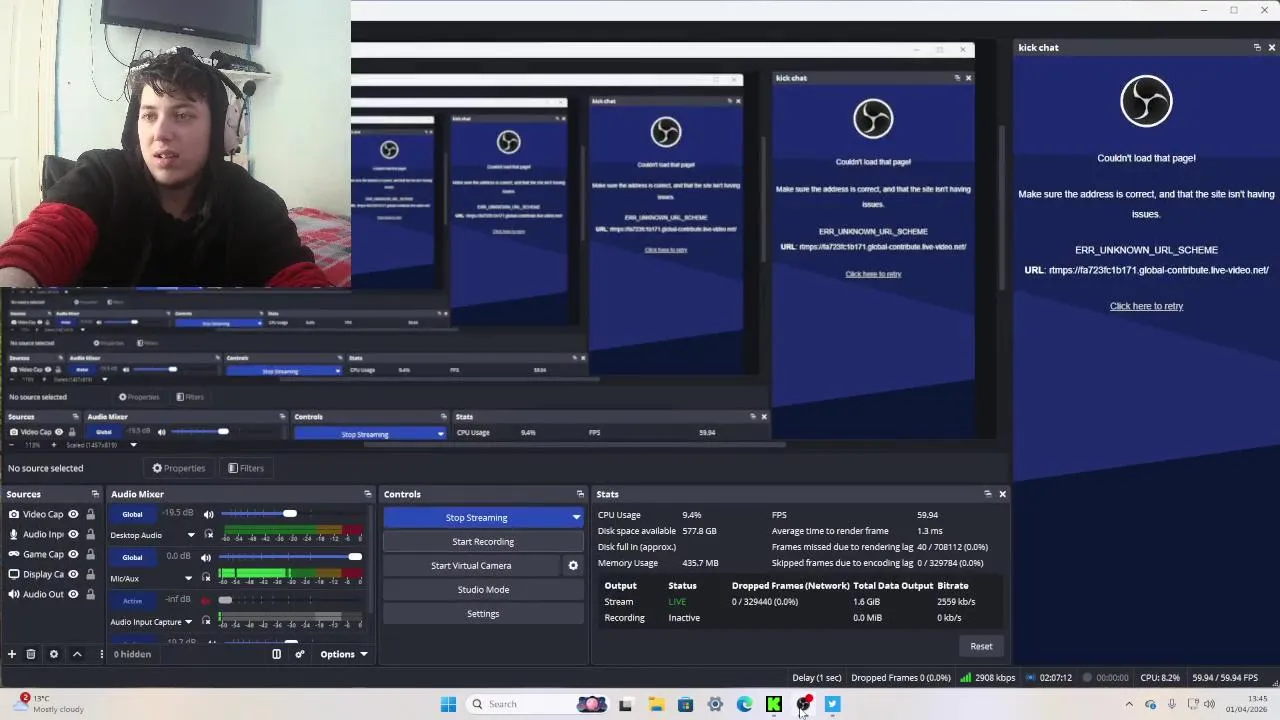
Task: Lock the Game Capture source
Action: 90,554
